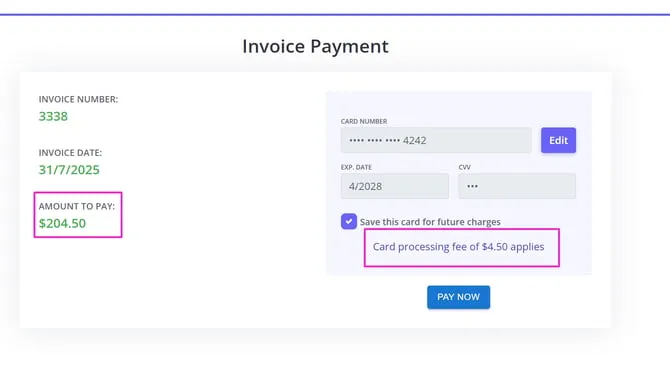Image resolution: width=670 pixels, height=368 pixels.
Task: Click the masked card number field ending 4242
Action: coord(436,140)
